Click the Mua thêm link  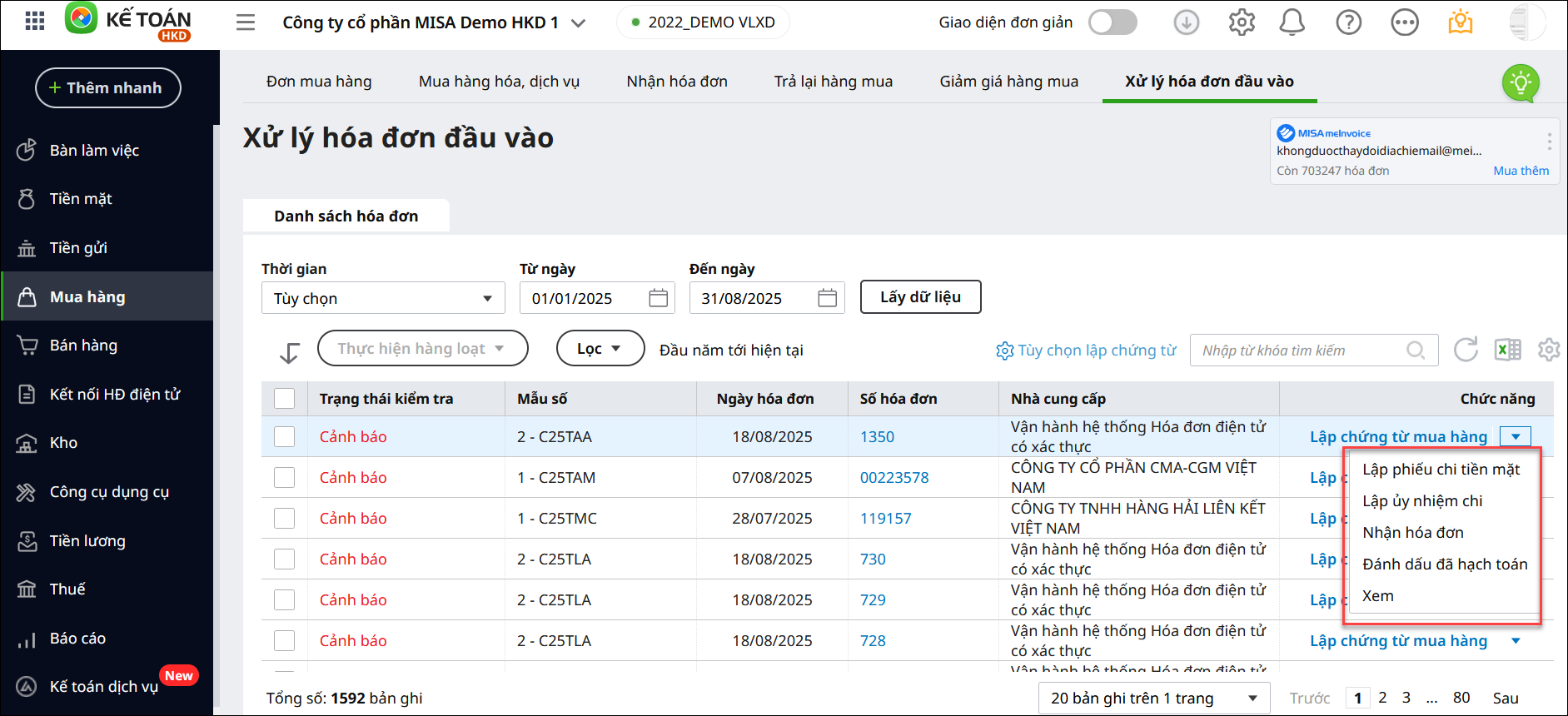pos(1521,171)
